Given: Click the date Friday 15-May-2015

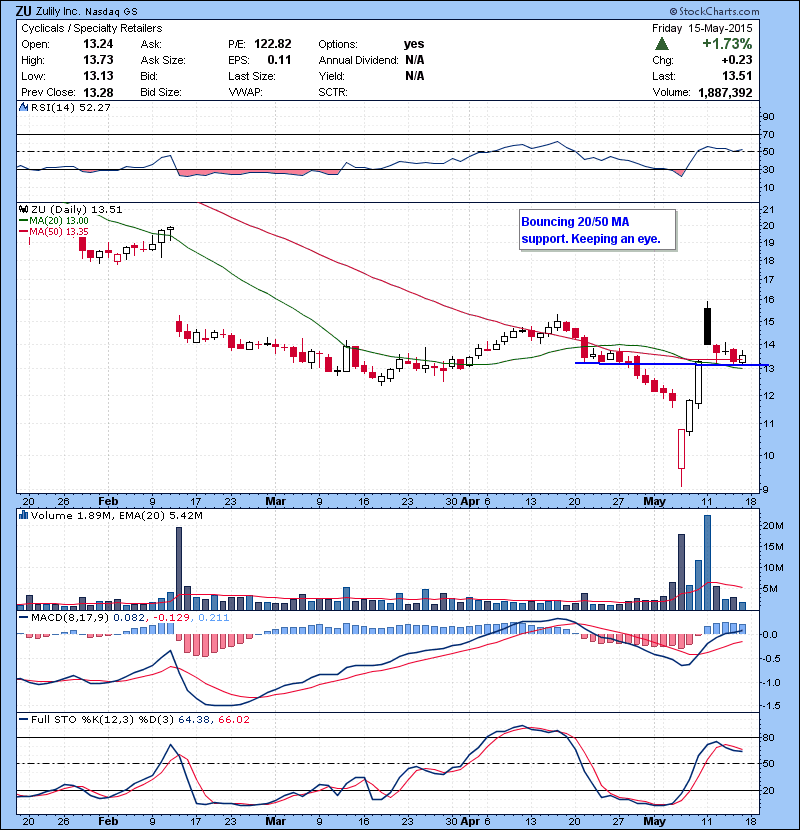Looking at the screenshot, I should tap(702, 28).
